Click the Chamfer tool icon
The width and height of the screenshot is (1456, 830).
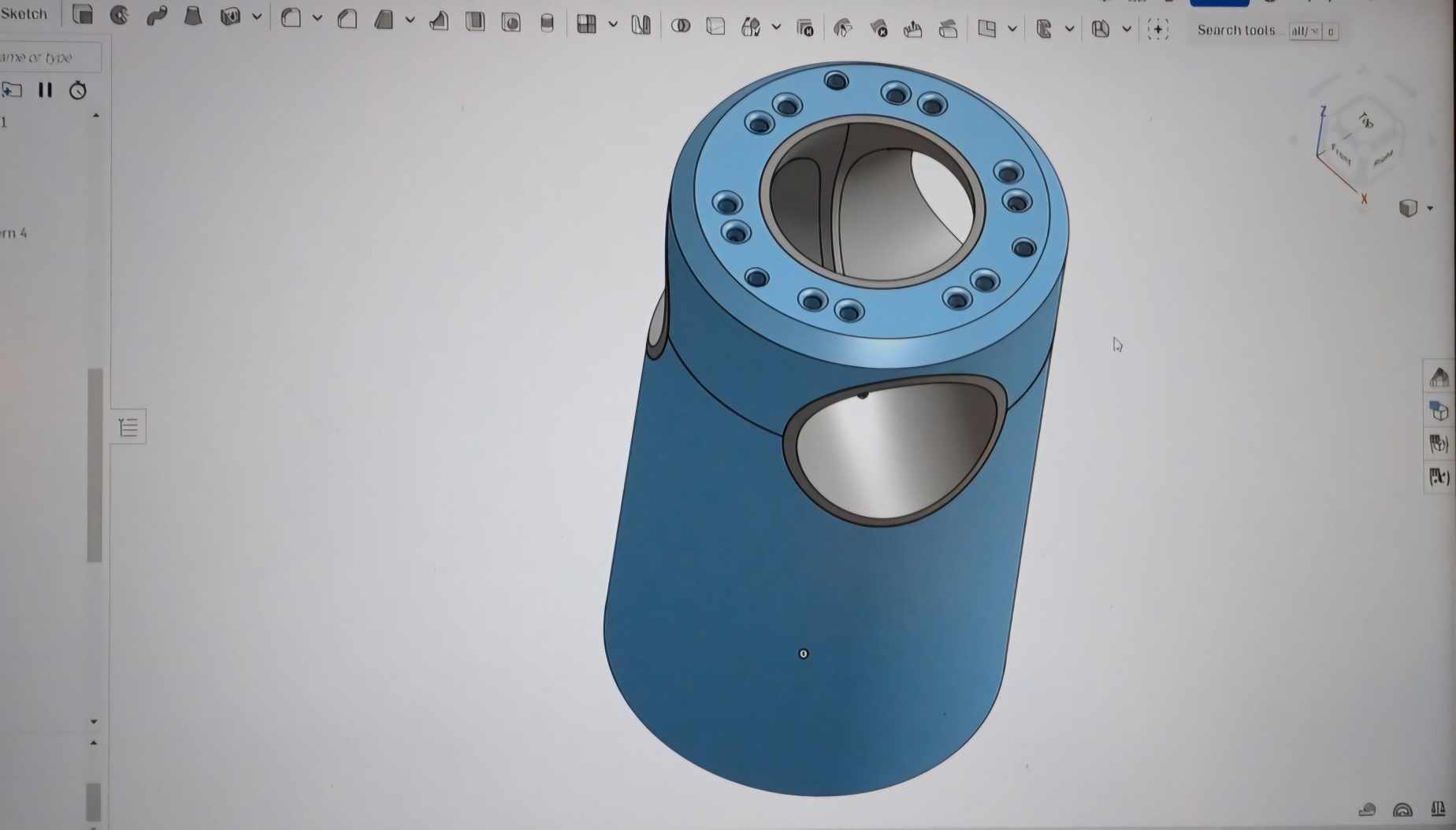tap(347, 19)
